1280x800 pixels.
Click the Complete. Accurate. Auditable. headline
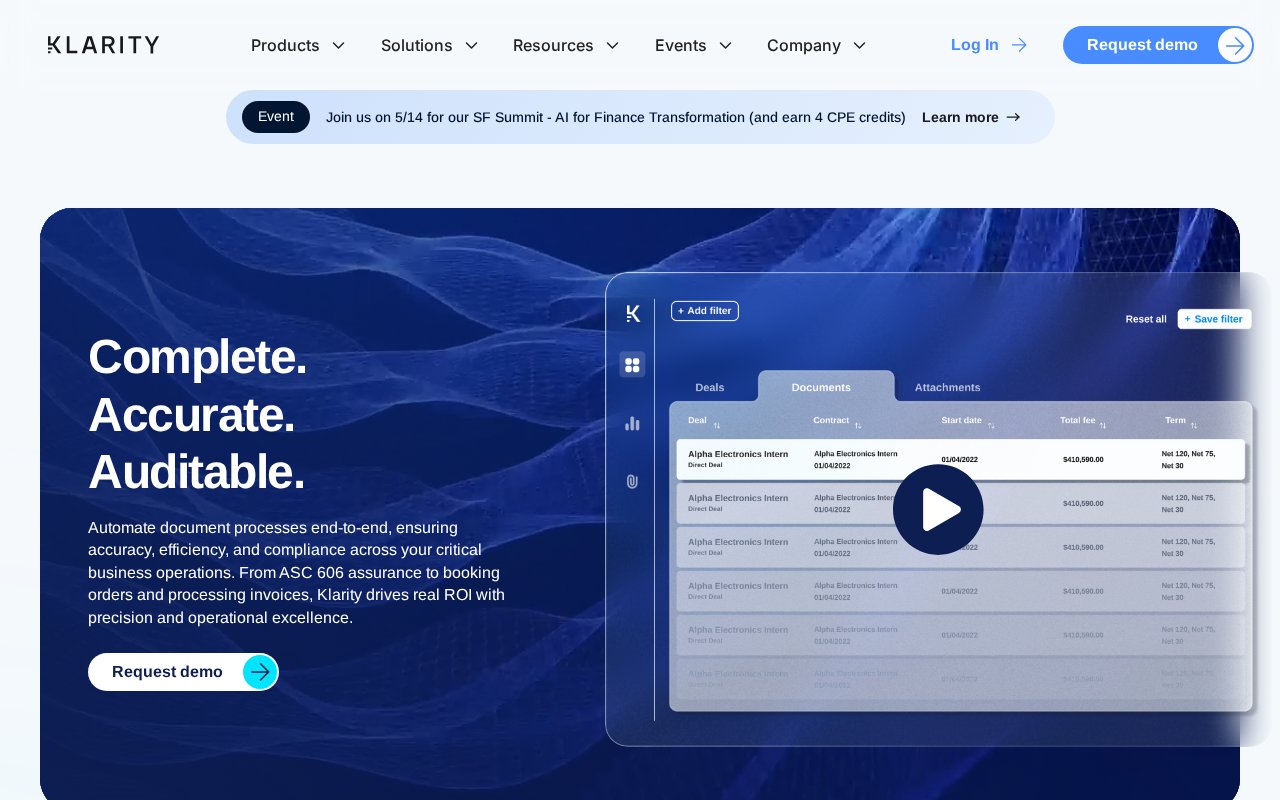[198, 414]
